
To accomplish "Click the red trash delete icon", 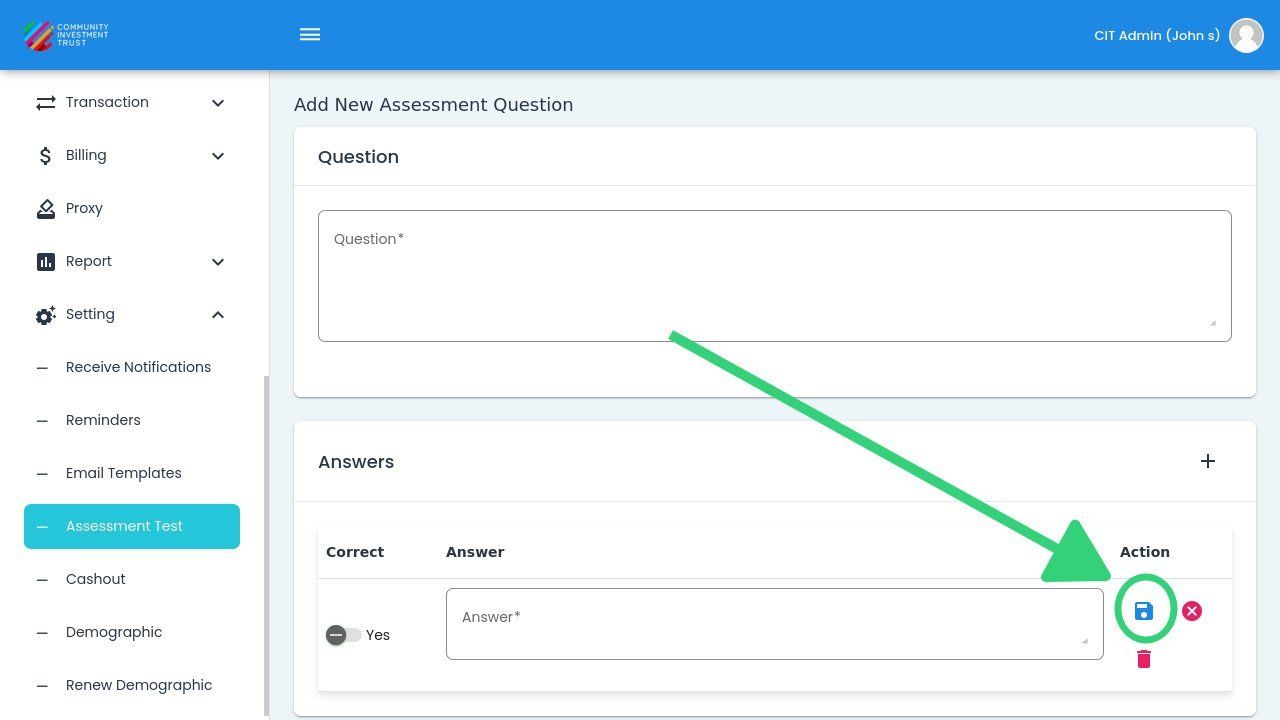I will (x=1144, y=659).
